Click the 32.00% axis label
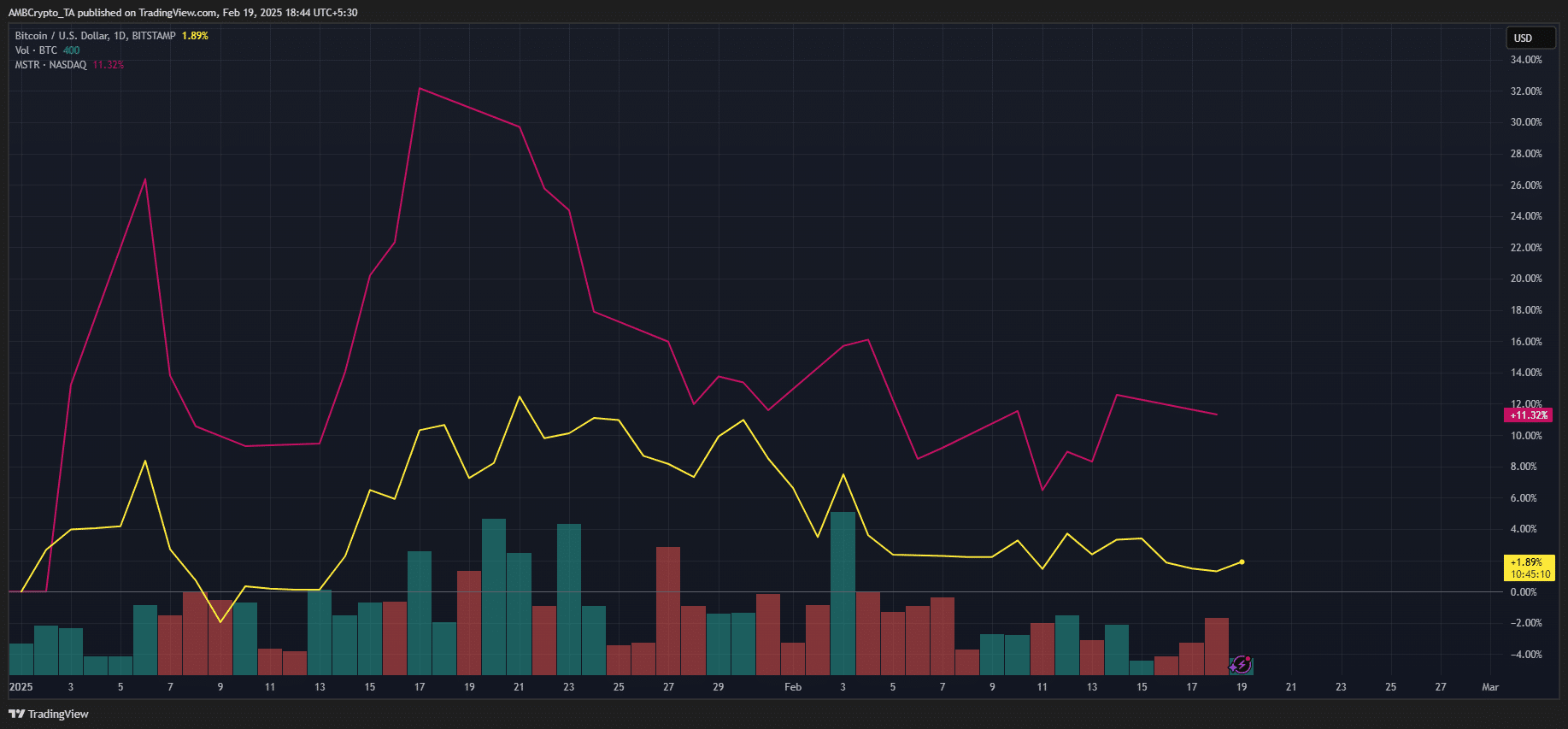Screen dimensions: 1568x729 [x=1526, y=91]
